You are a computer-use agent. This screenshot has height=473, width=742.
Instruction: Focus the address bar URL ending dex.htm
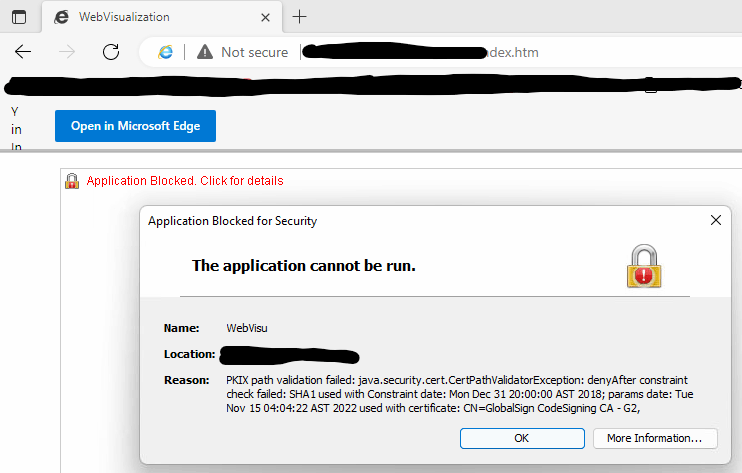click(420, 52)
